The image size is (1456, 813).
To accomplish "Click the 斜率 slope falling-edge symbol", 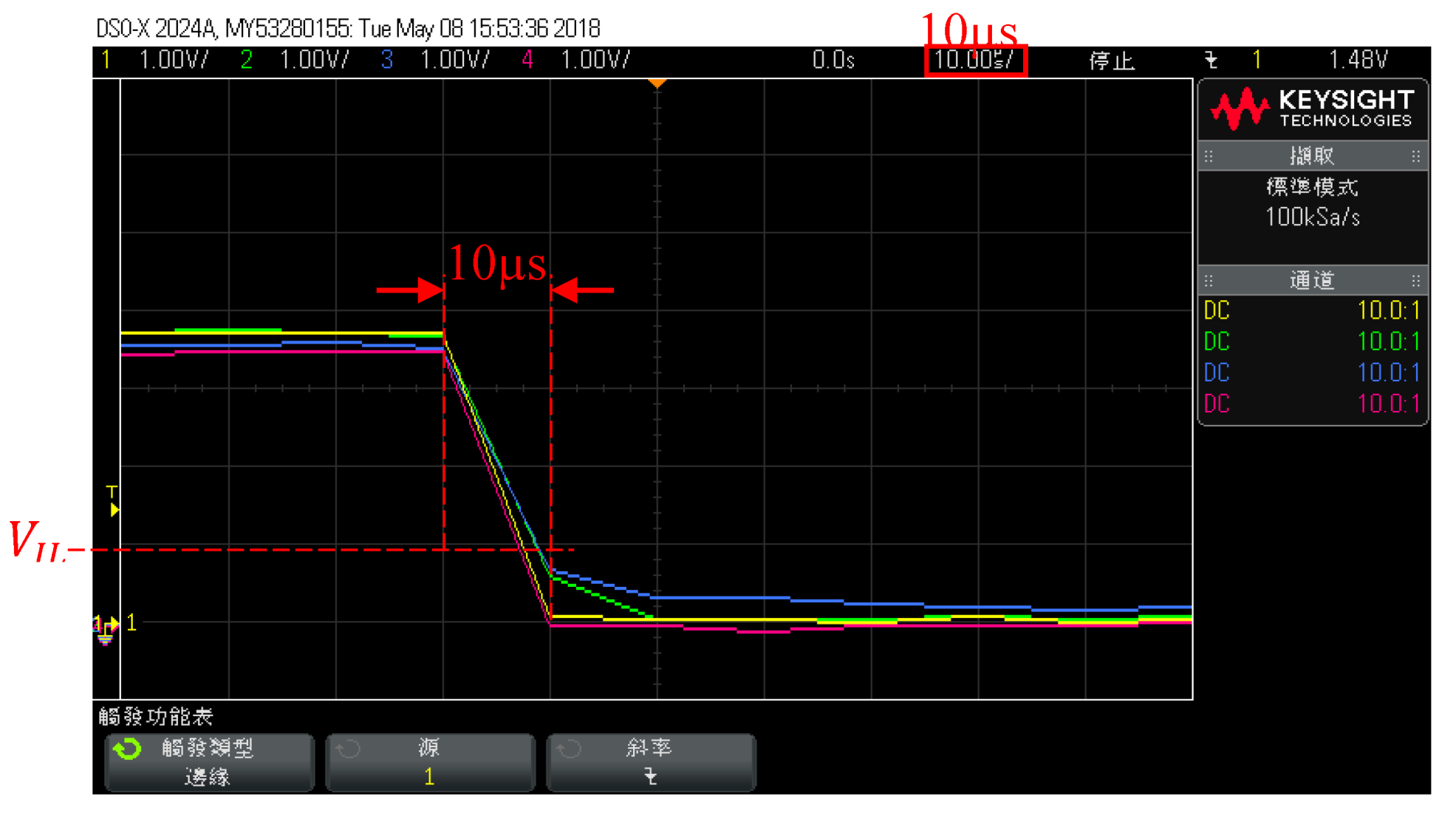I will tap(650, 776).
